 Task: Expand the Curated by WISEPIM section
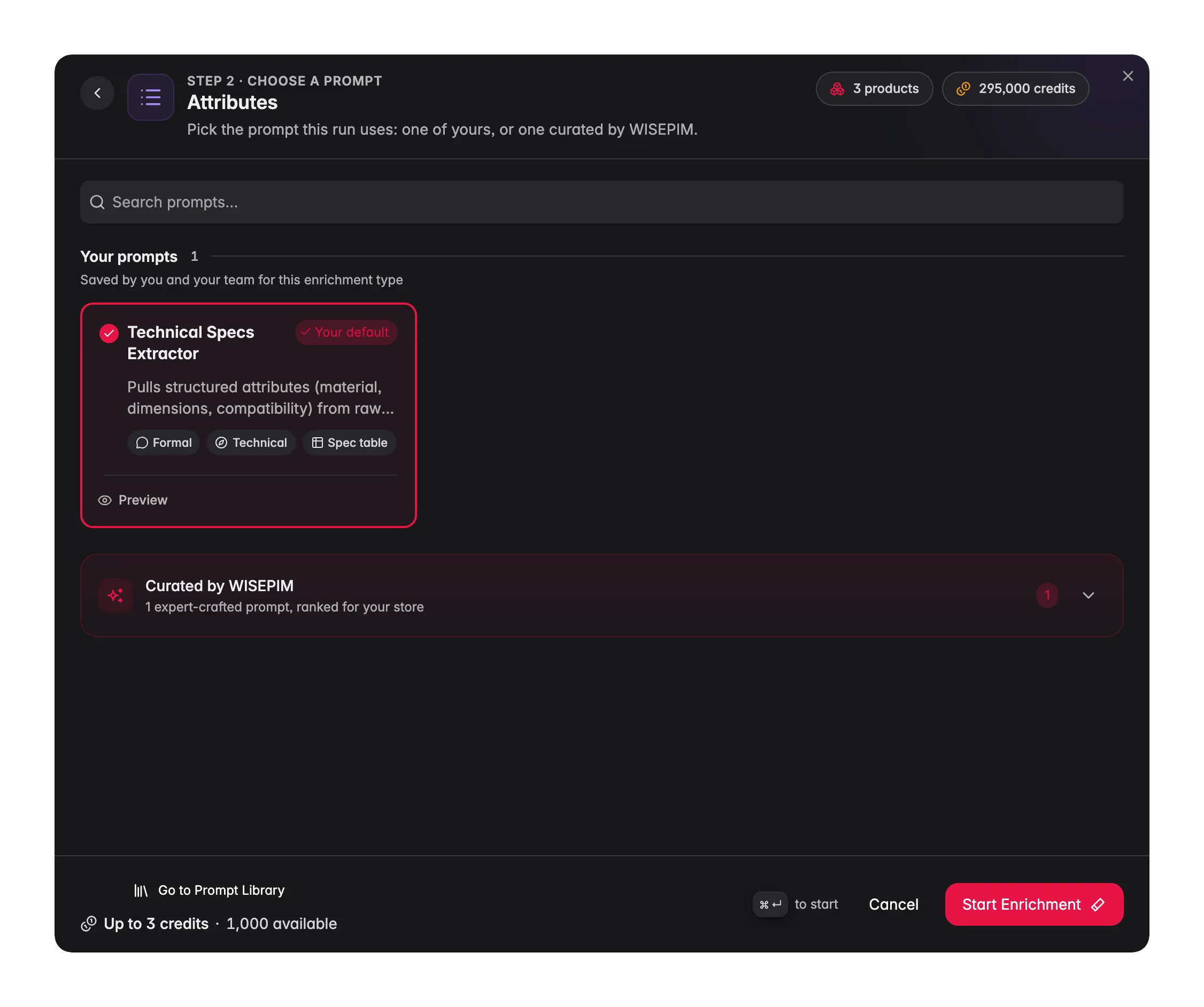tap(602, 595)
